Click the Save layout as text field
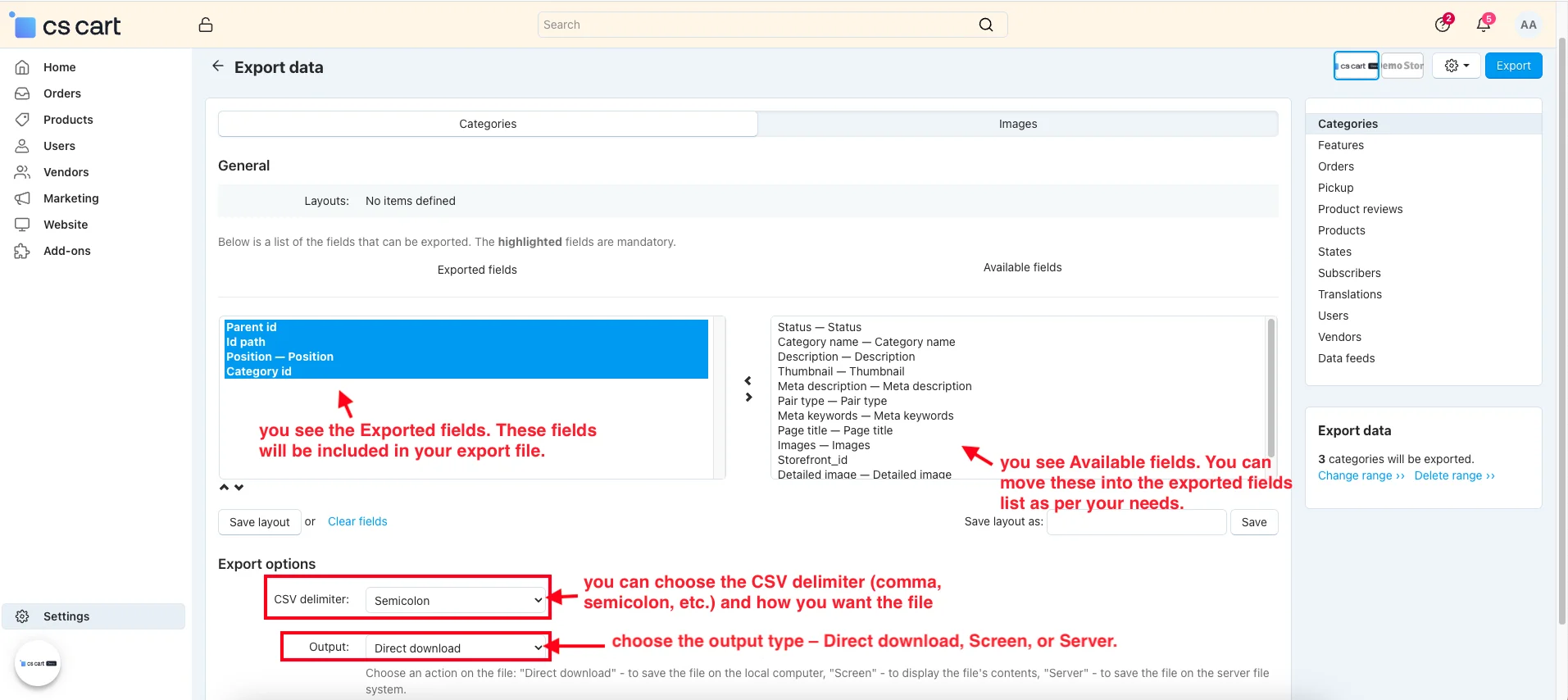 click(x=1136, y=522)
